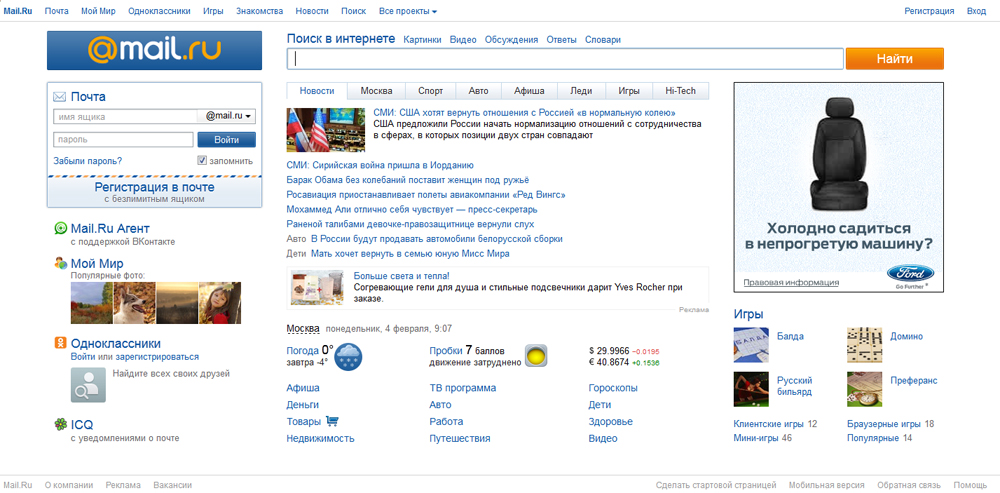Click the Войти login button
1000x493 pixels.
[x=226, y=140]
